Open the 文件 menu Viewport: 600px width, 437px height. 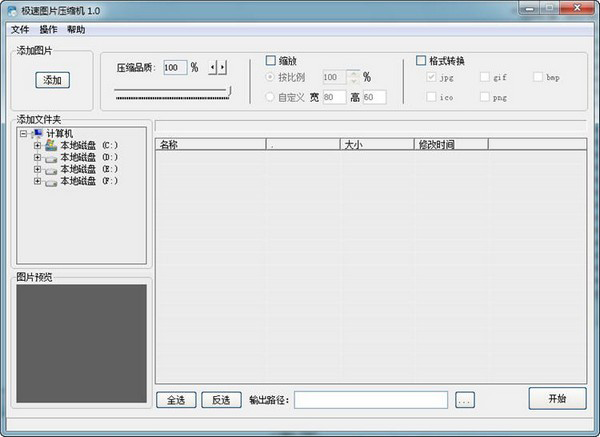tap(19, 30)
